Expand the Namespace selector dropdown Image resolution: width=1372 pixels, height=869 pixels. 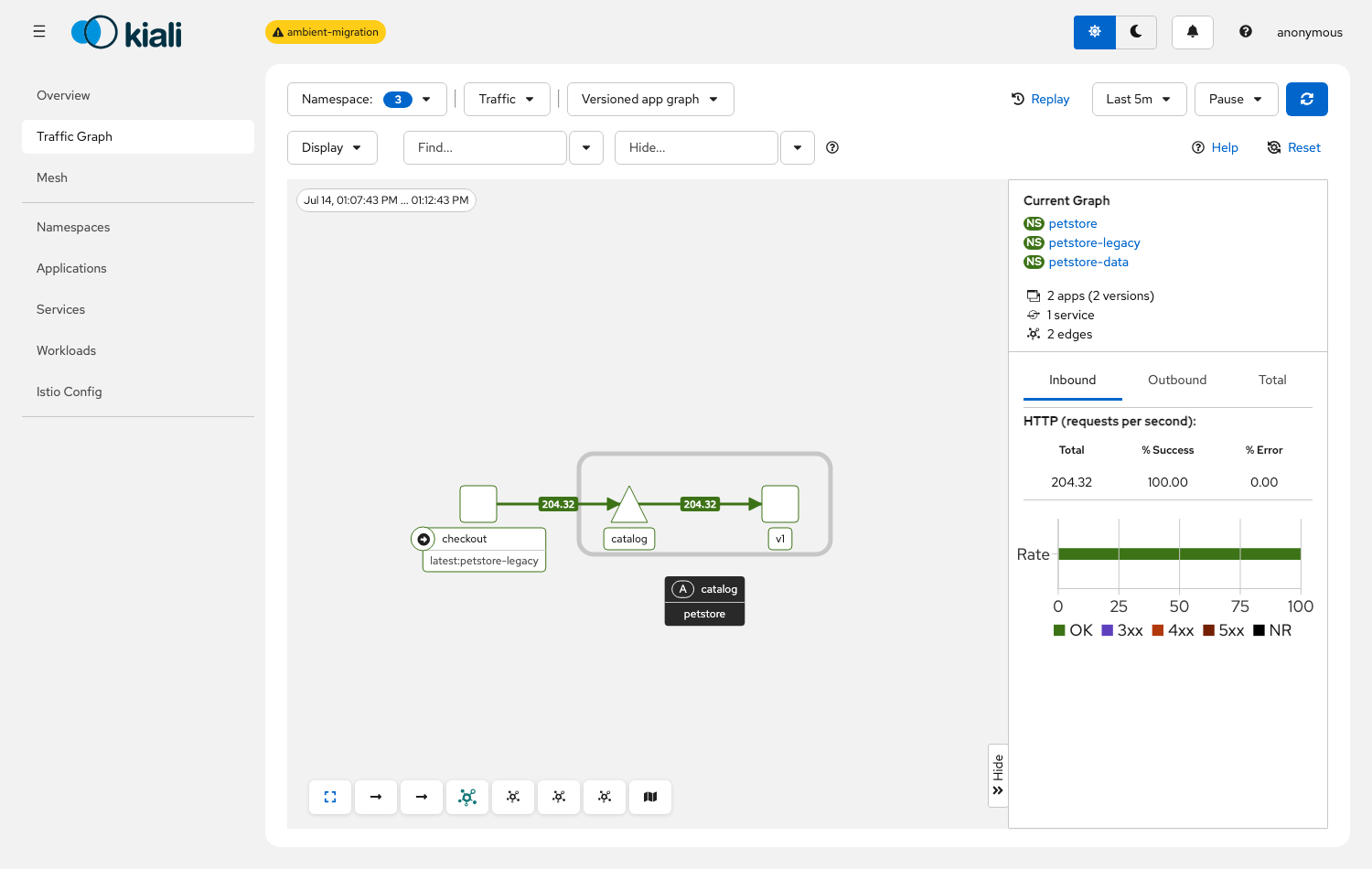367,99
